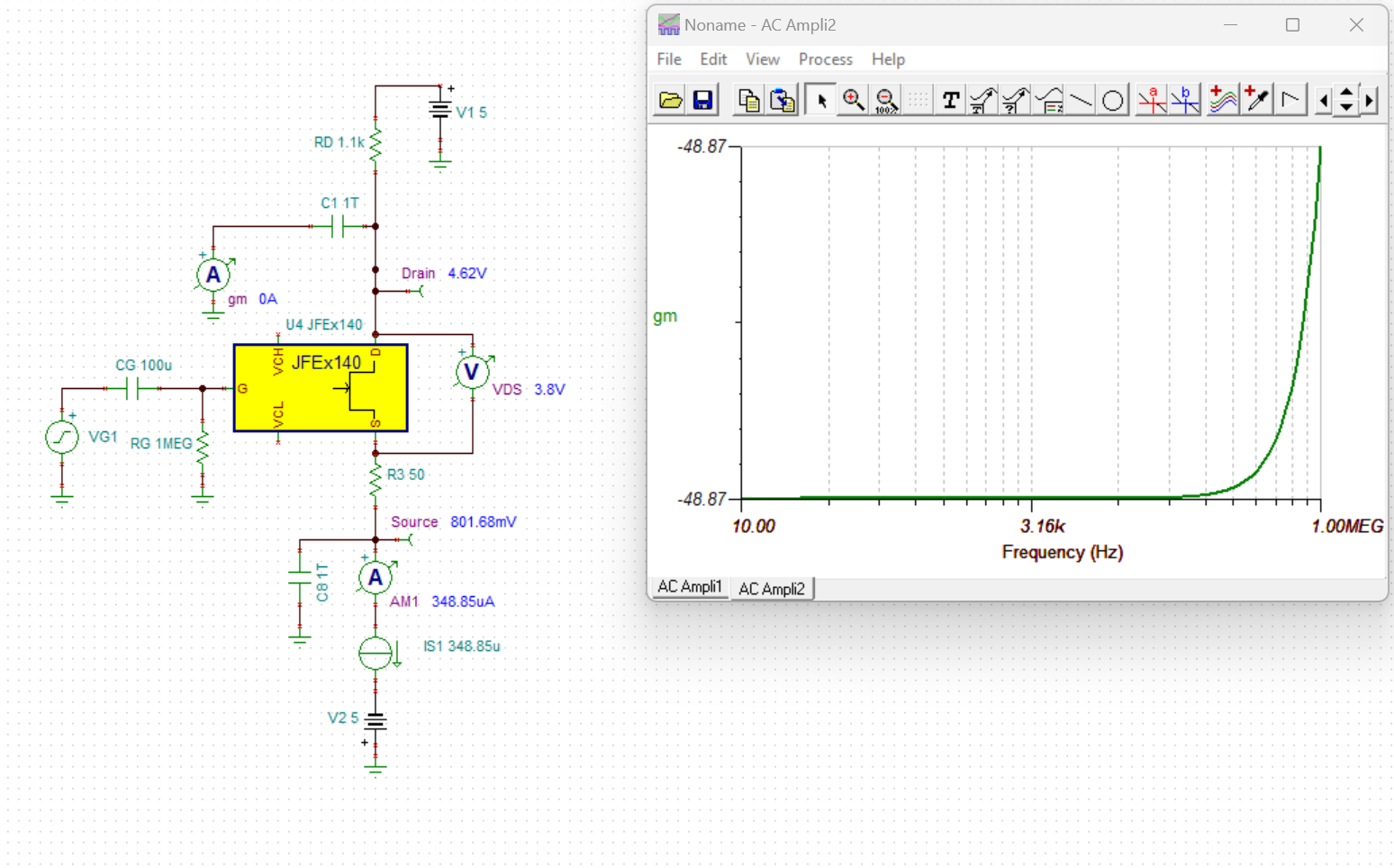Select the V2 5 battery symbol
The width and height of the screenshot is (1394, 868).
tap(376, 720)
